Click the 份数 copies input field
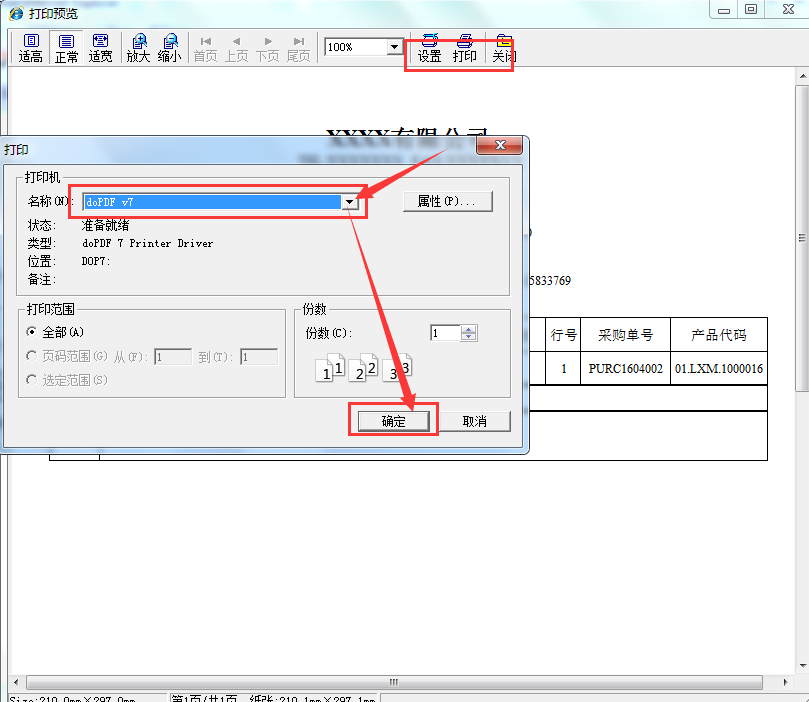Image resolution: width=809 pixels, height=702 pixels. (x=445, y=333)
